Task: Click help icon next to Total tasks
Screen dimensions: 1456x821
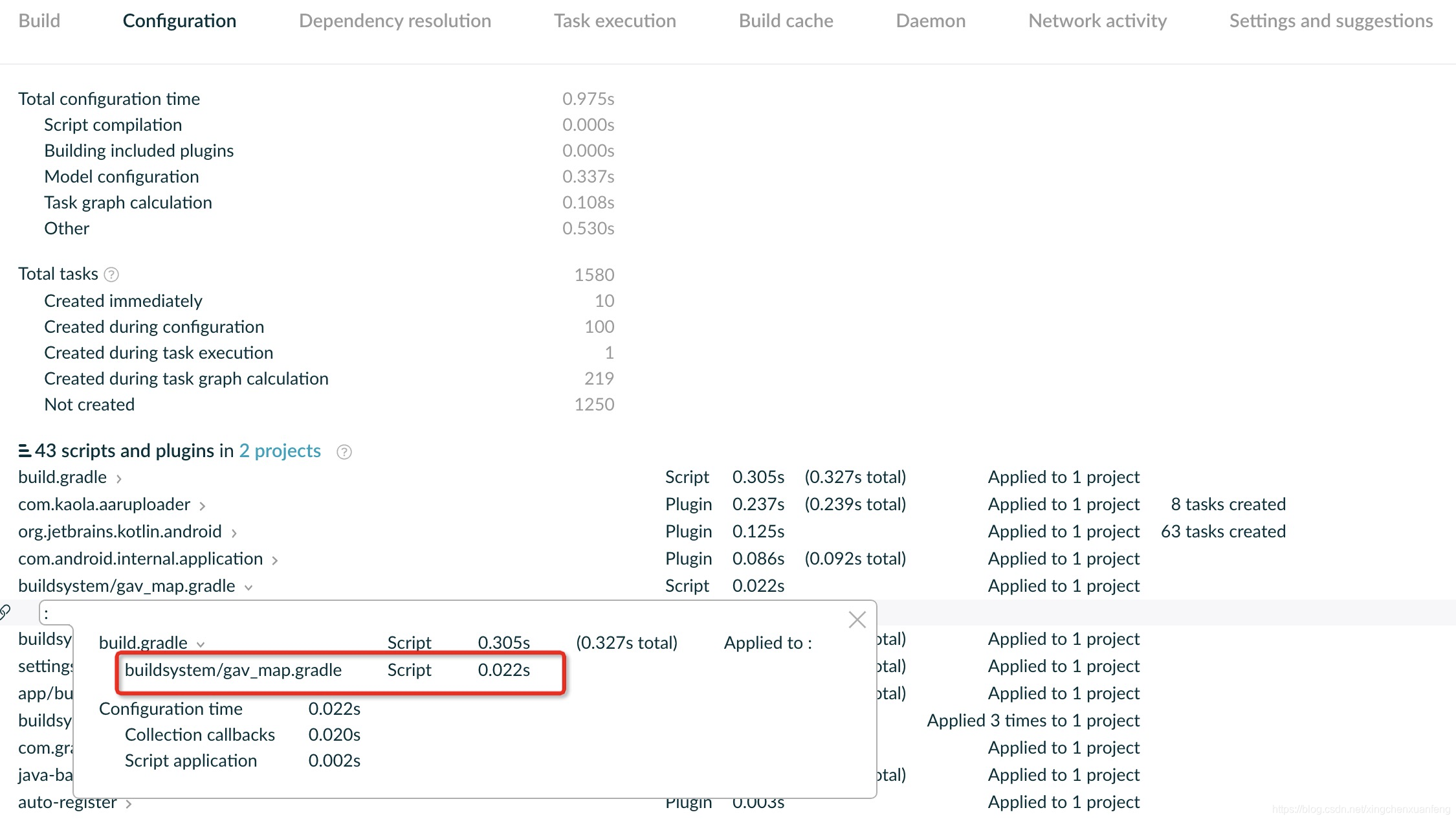Action: pyautogui.click(x=111, y=275)
